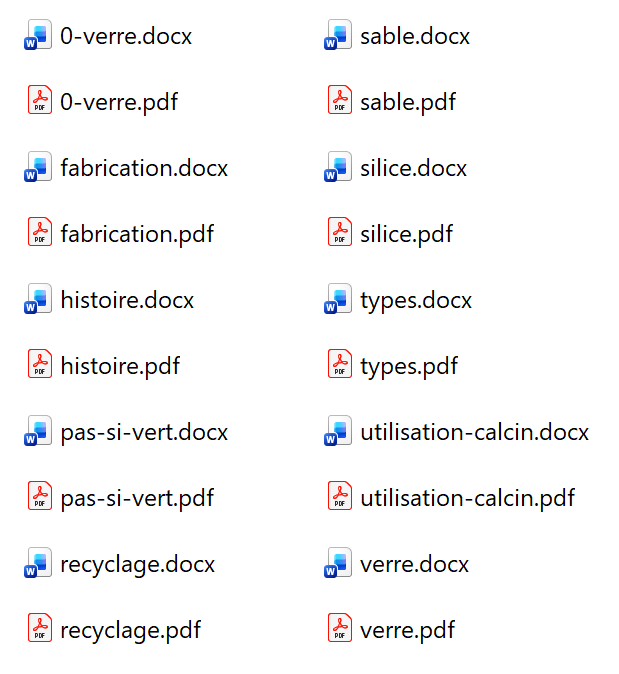The width and height of the screenshot is (619, 674).
Task: Click the Word icon for 0-verre.docx
Action: 39,36
